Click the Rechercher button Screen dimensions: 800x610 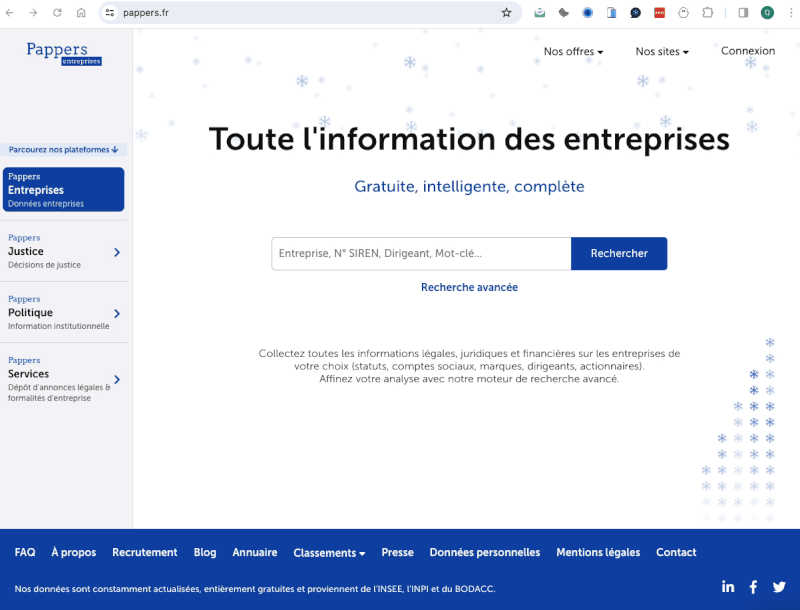point(619,253)
